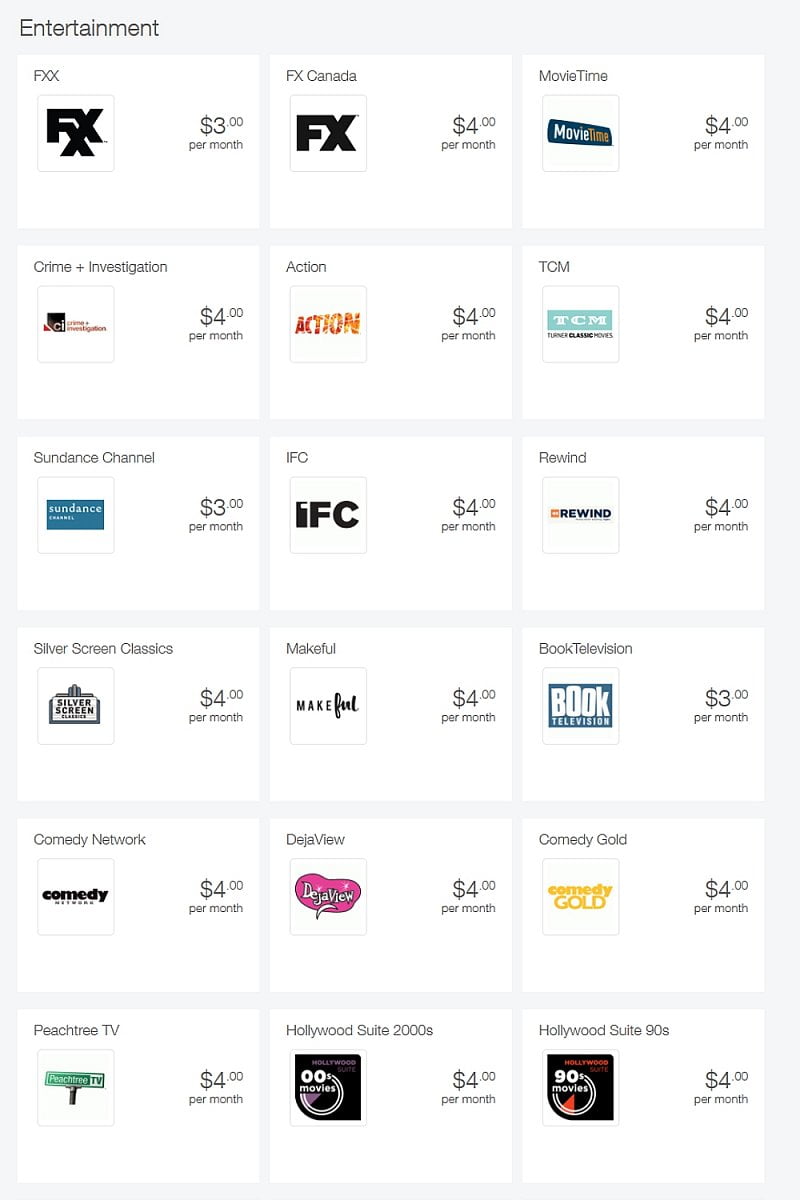Image resolution: width=800 pixels, height=1200 pixels.
Task: Click the Comedy Gold logo
Action: (x=581, y=897)
